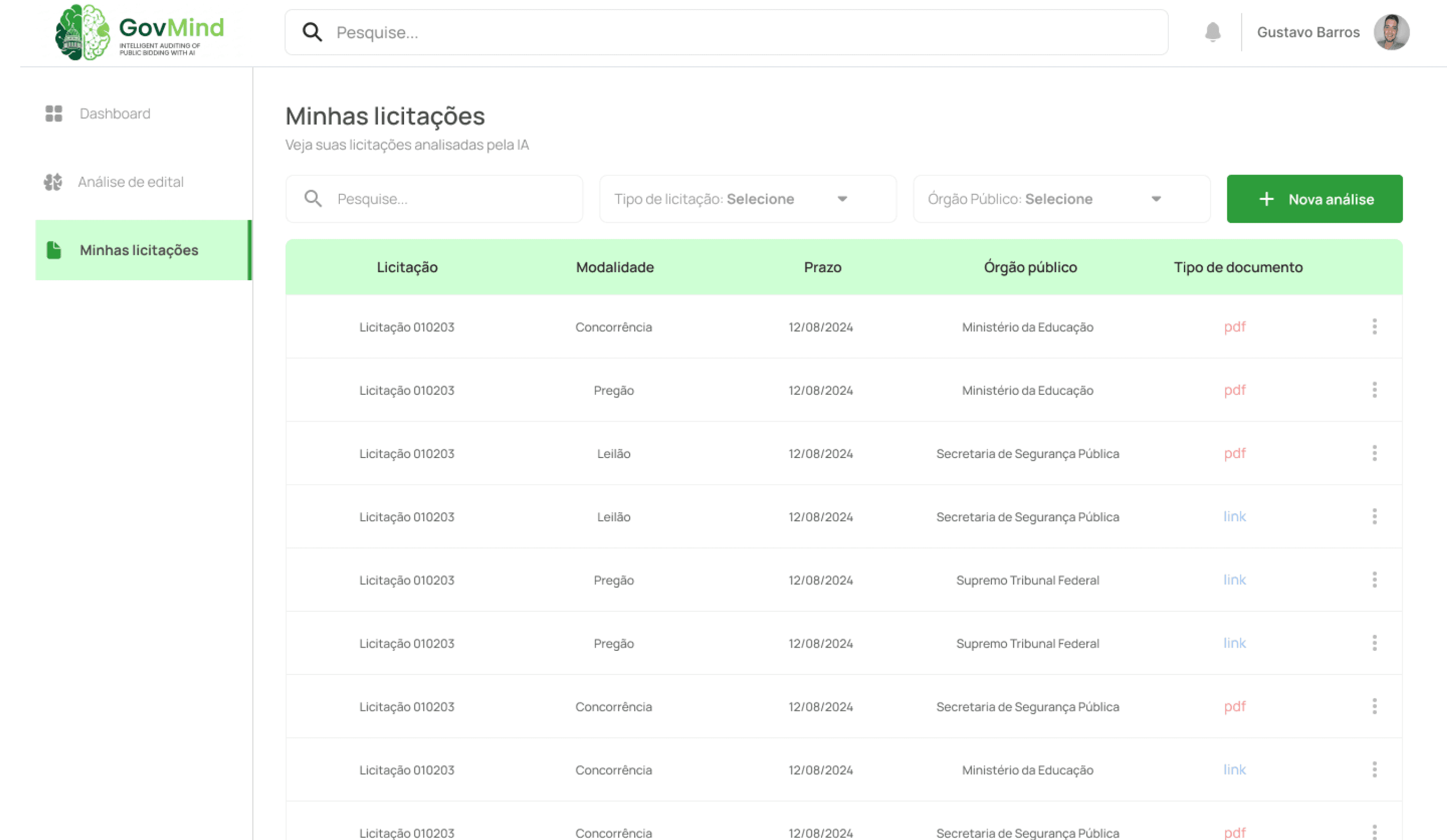Open the pdf link in first table row
Image resolution: width=1447 pixels, height=840 pixels.
tap(1235, 327)
